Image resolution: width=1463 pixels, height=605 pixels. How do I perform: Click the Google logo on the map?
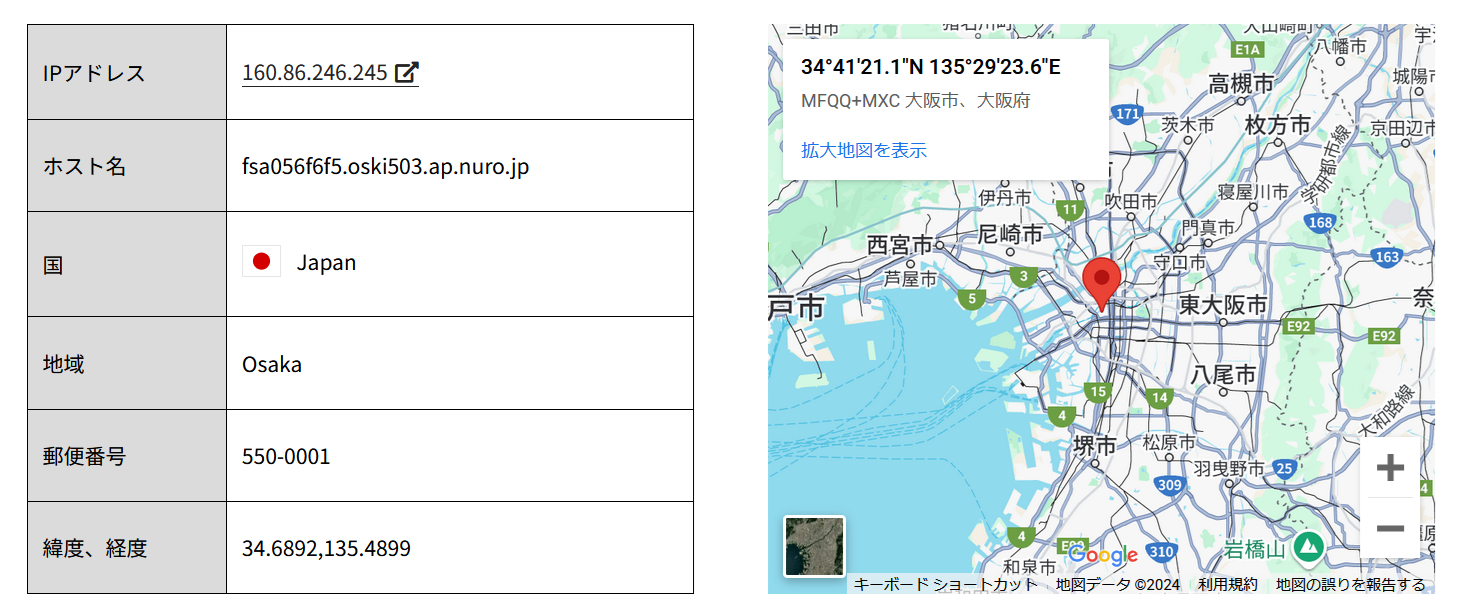click(x=1103, y=555)
